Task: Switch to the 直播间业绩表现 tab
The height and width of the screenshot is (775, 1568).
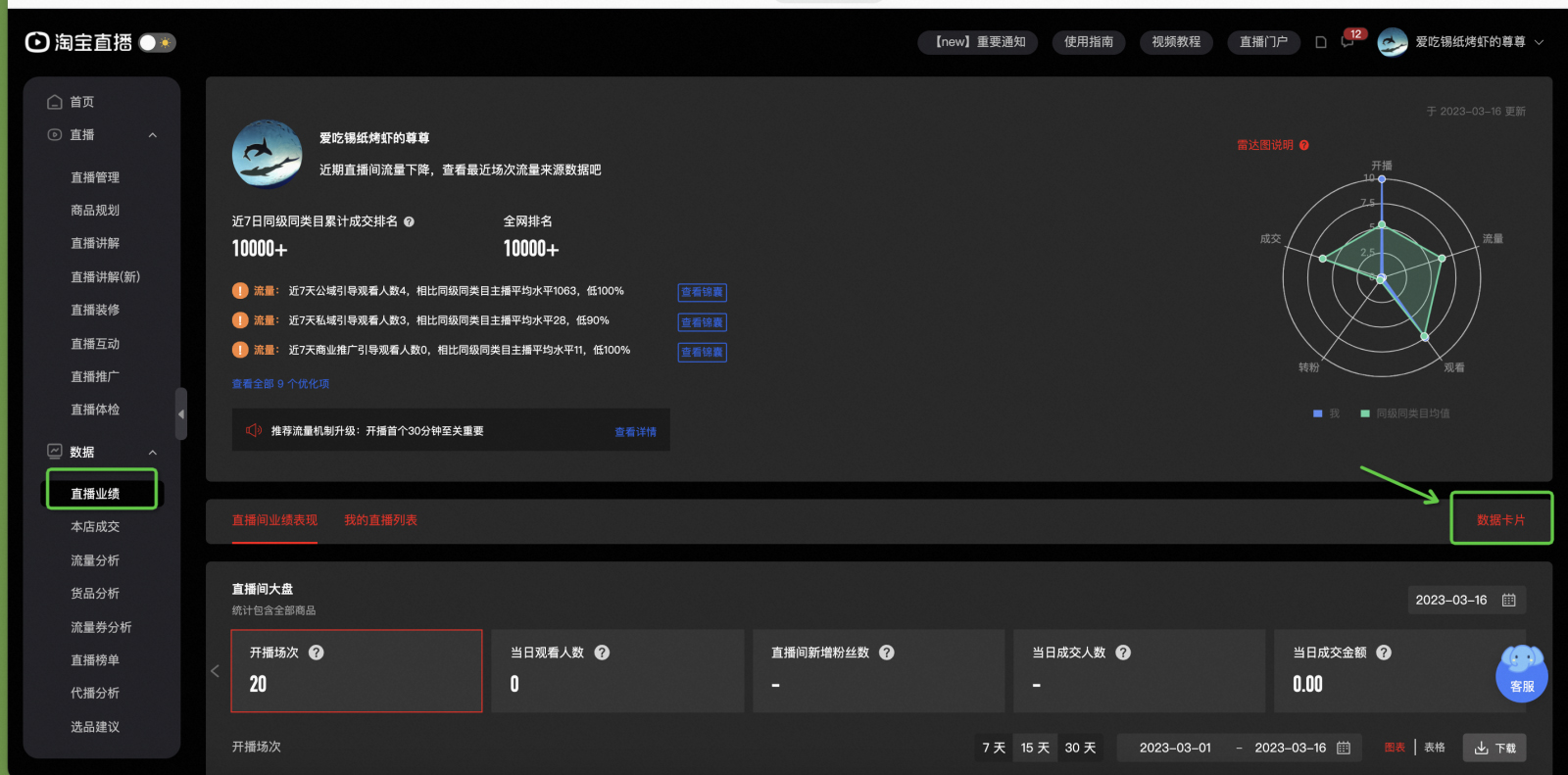Action: pos(274,520)
